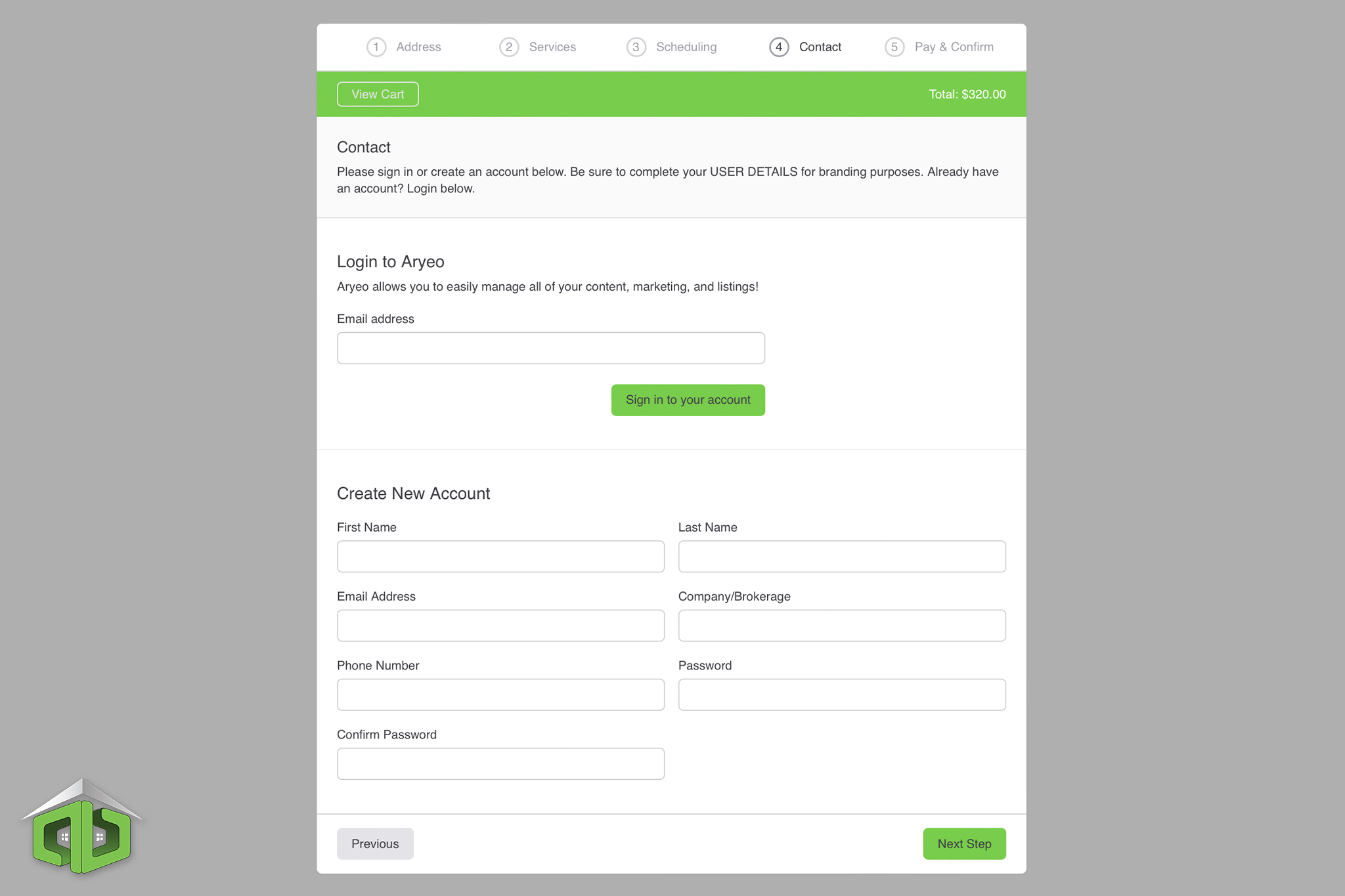Click the Phone Number field
This screenshot has width=1345, height=896.
tap(500, 694)
